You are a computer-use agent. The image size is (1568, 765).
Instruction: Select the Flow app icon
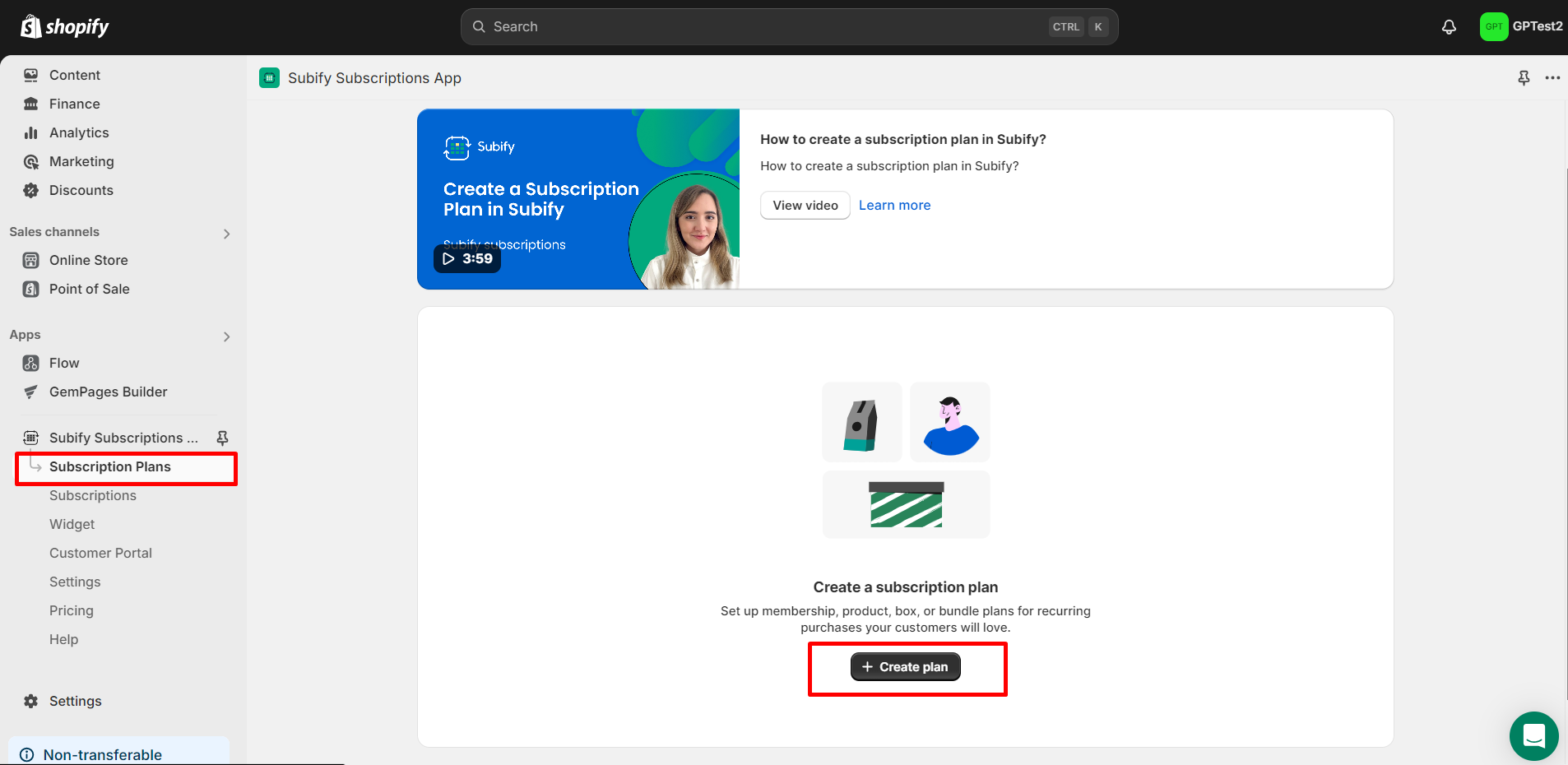point(30,363)
